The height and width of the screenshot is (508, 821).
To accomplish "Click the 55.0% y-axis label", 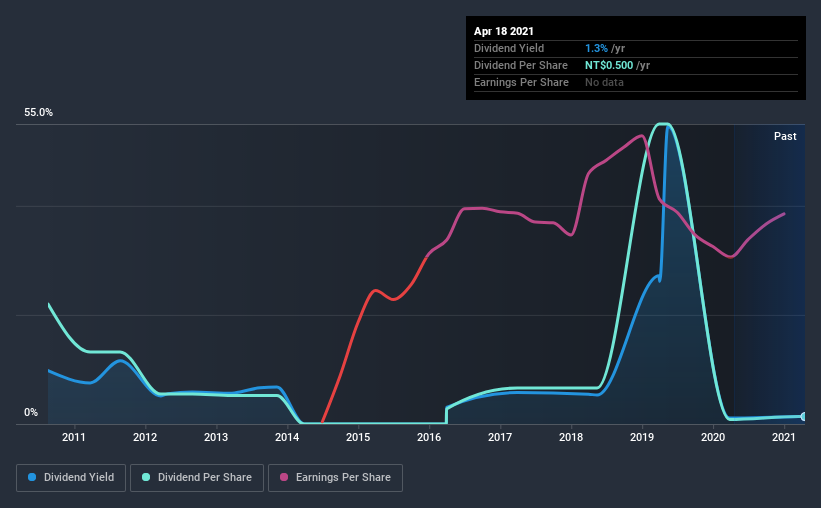I will click(x=38, y=113).
